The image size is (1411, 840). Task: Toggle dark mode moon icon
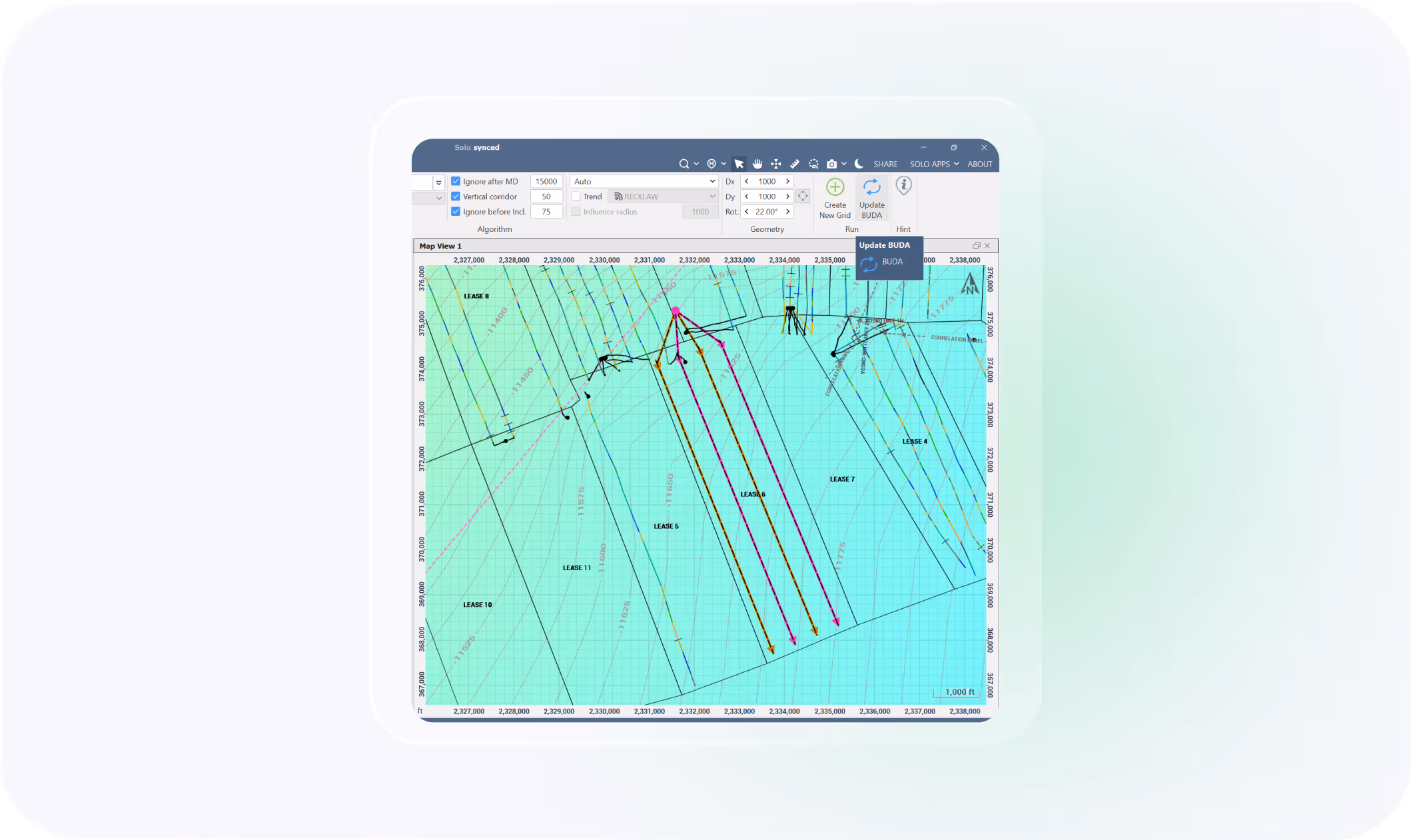[859, 164]
